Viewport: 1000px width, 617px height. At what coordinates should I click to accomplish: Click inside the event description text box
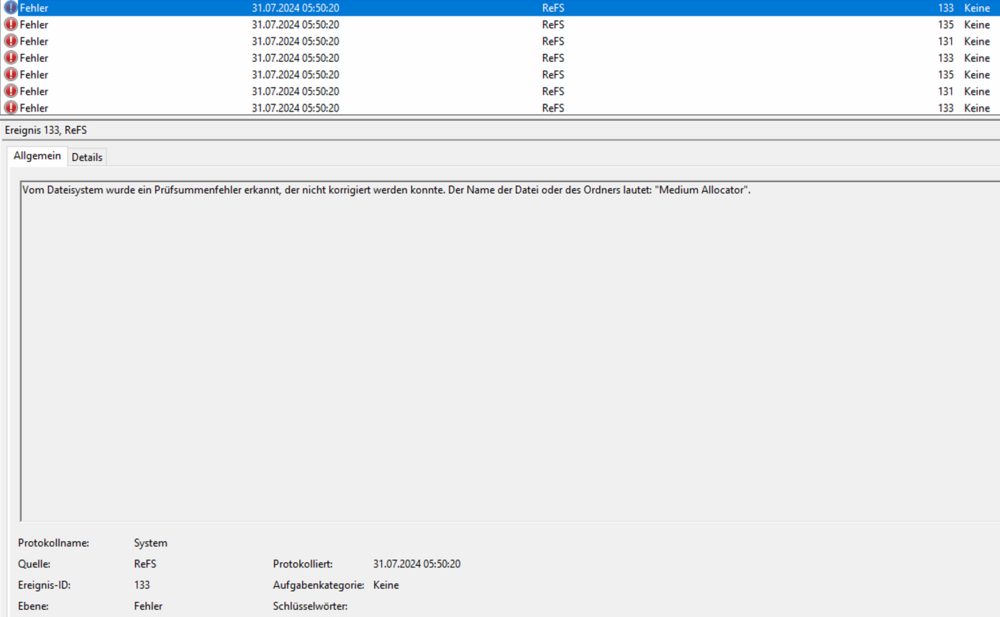pyautogui.click(x=500, y=350)
